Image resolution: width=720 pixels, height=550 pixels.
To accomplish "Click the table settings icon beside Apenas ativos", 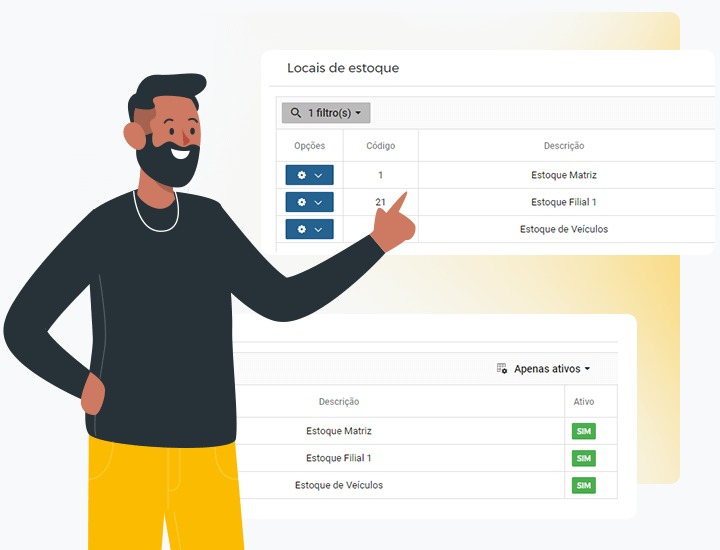I will point(502,368).
